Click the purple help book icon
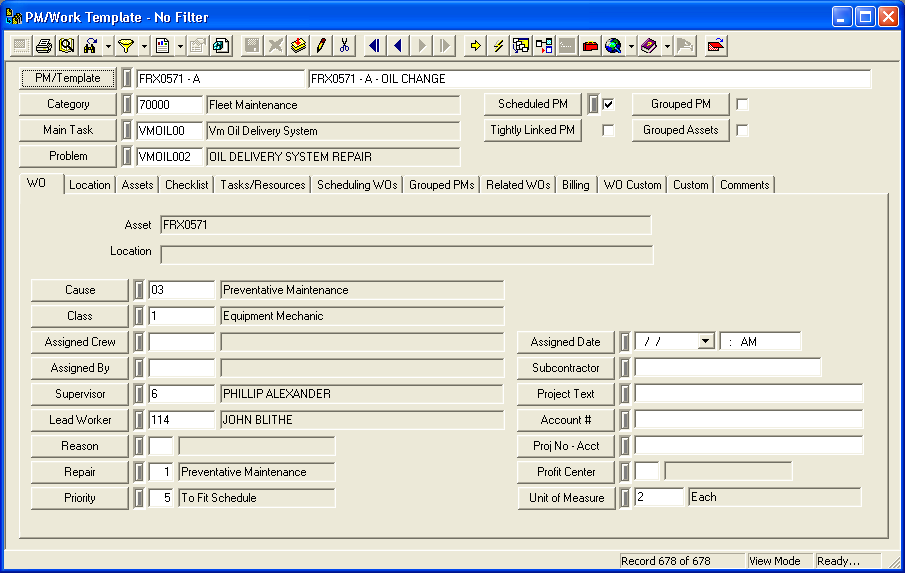Viewport: 905px width, 573px height. [649, 46]
